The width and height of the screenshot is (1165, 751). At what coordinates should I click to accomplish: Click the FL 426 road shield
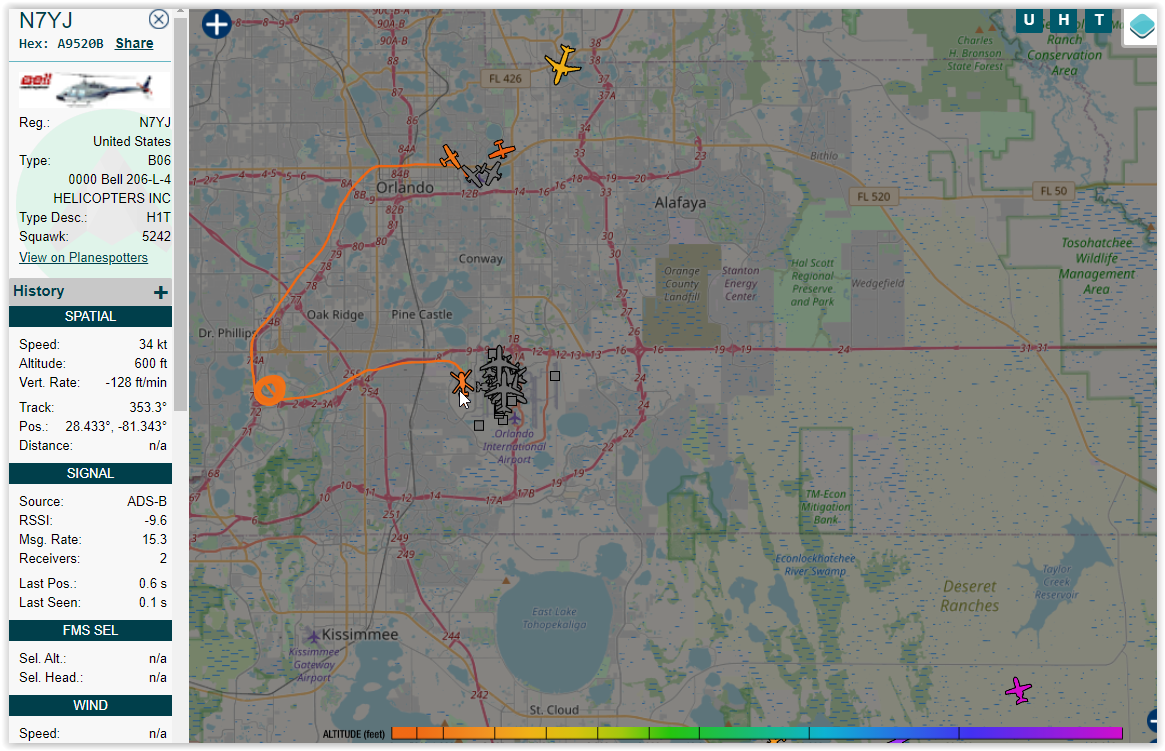click(x=505, y=79)
